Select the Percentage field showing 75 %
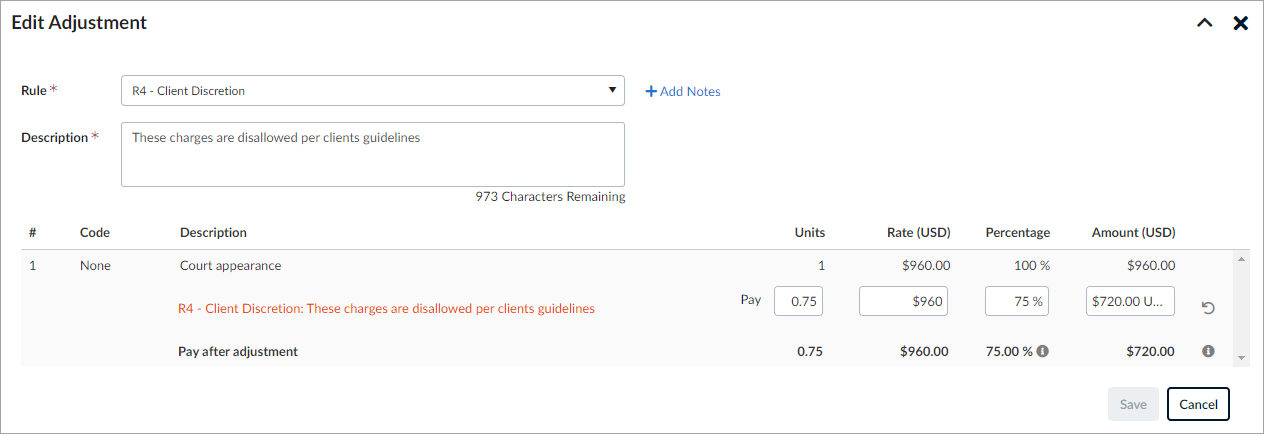 click(x=1017, y=301)
